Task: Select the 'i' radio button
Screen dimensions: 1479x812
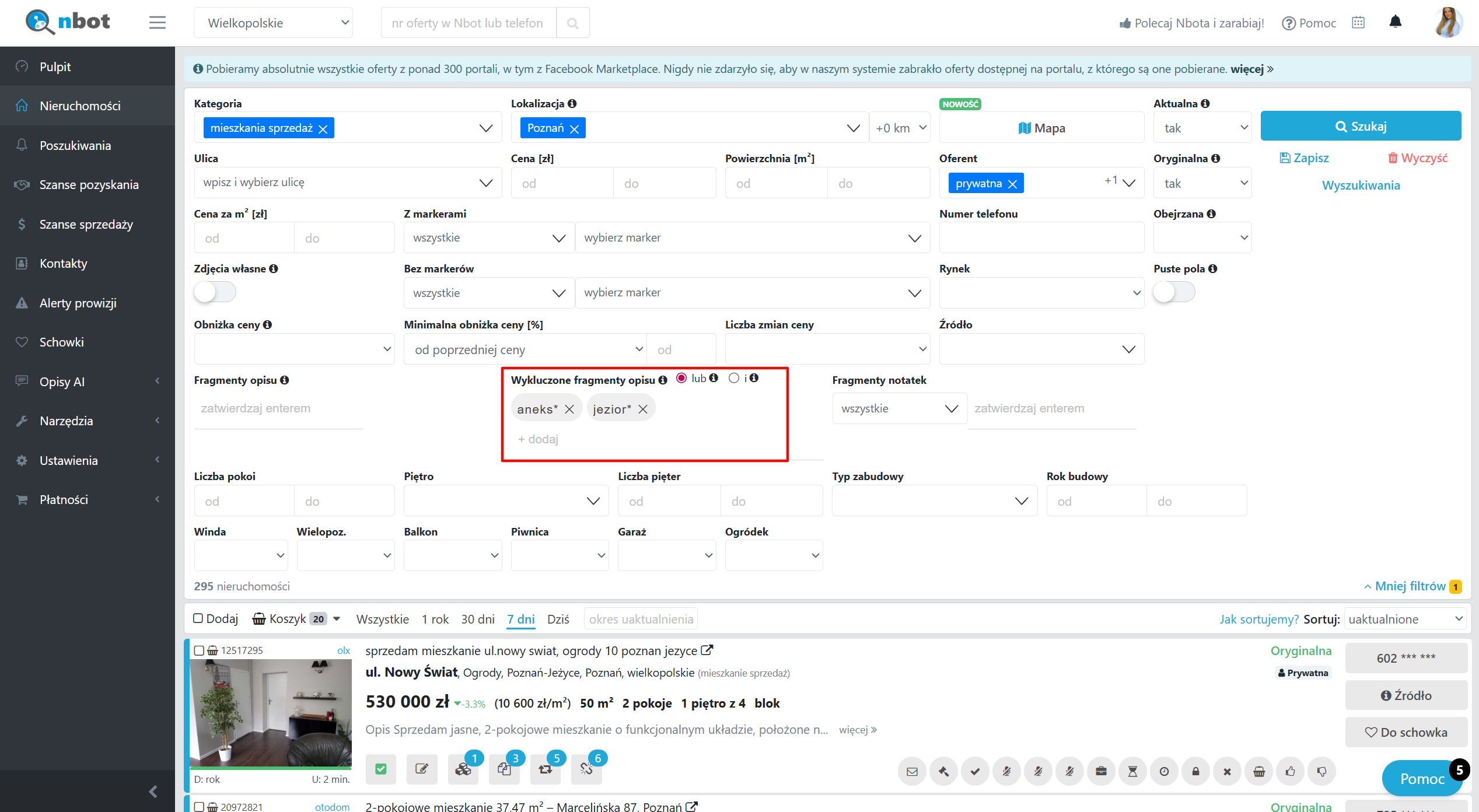Action: point(734,378)
